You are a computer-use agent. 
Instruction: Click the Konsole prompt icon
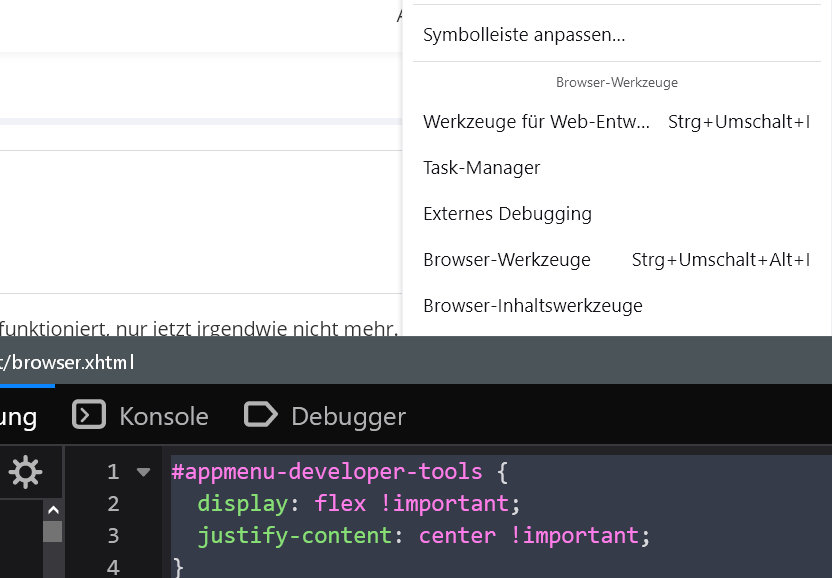pos(89,415)
